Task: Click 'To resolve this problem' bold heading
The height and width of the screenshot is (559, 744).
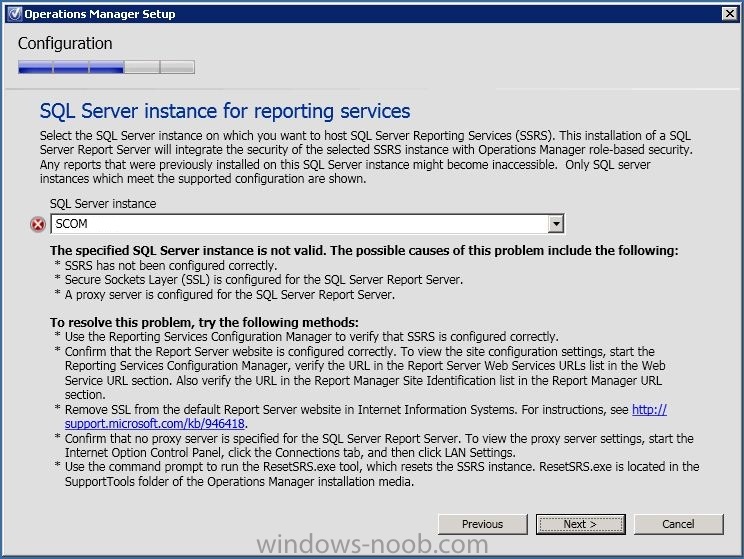Action: (x=205, y=323)
